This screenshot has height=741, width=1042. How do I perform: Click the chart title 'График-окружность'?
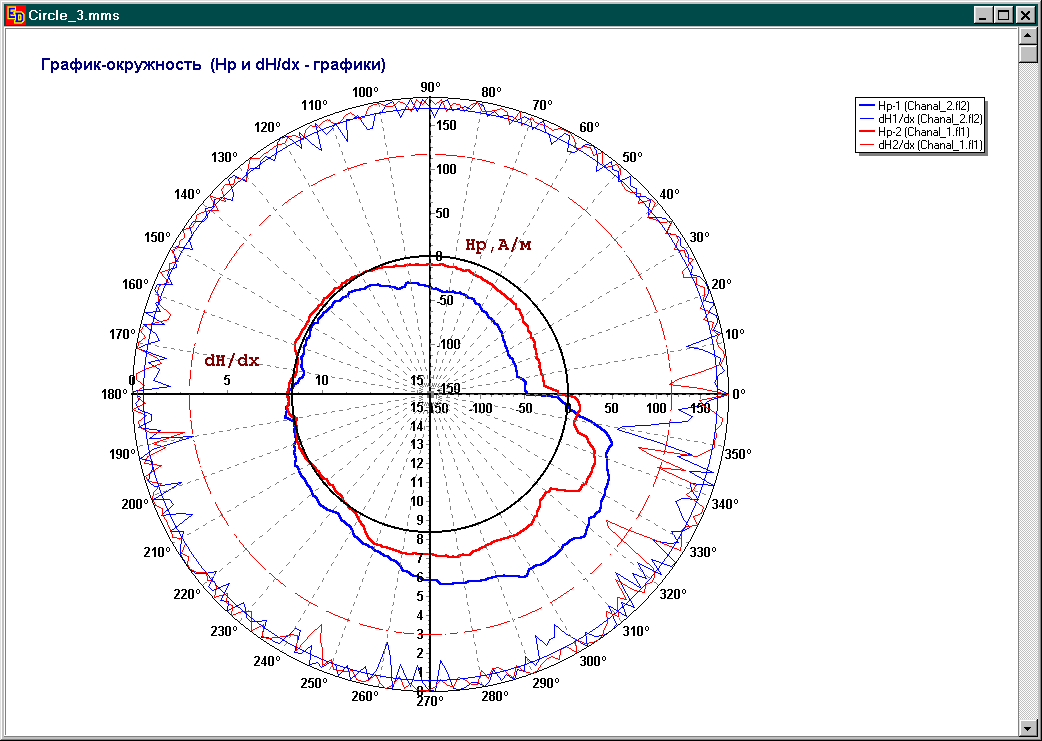coord(212,65)
